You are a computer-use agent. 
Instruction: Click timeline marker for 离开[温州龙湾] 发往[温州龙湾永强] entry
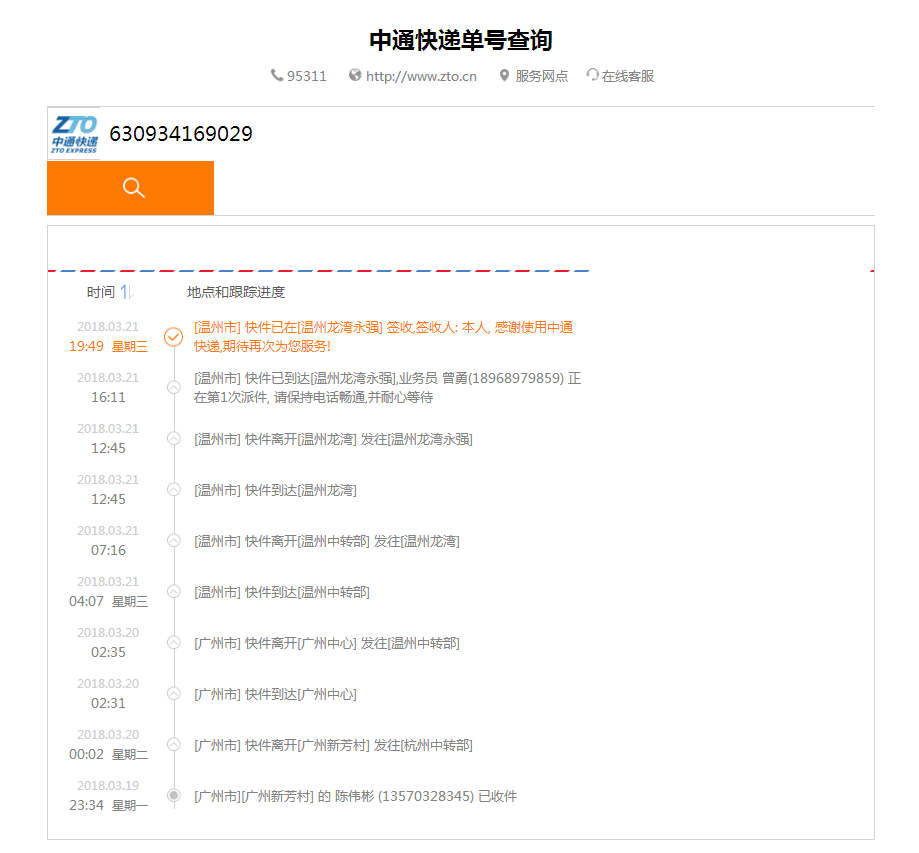pos(173,439)
